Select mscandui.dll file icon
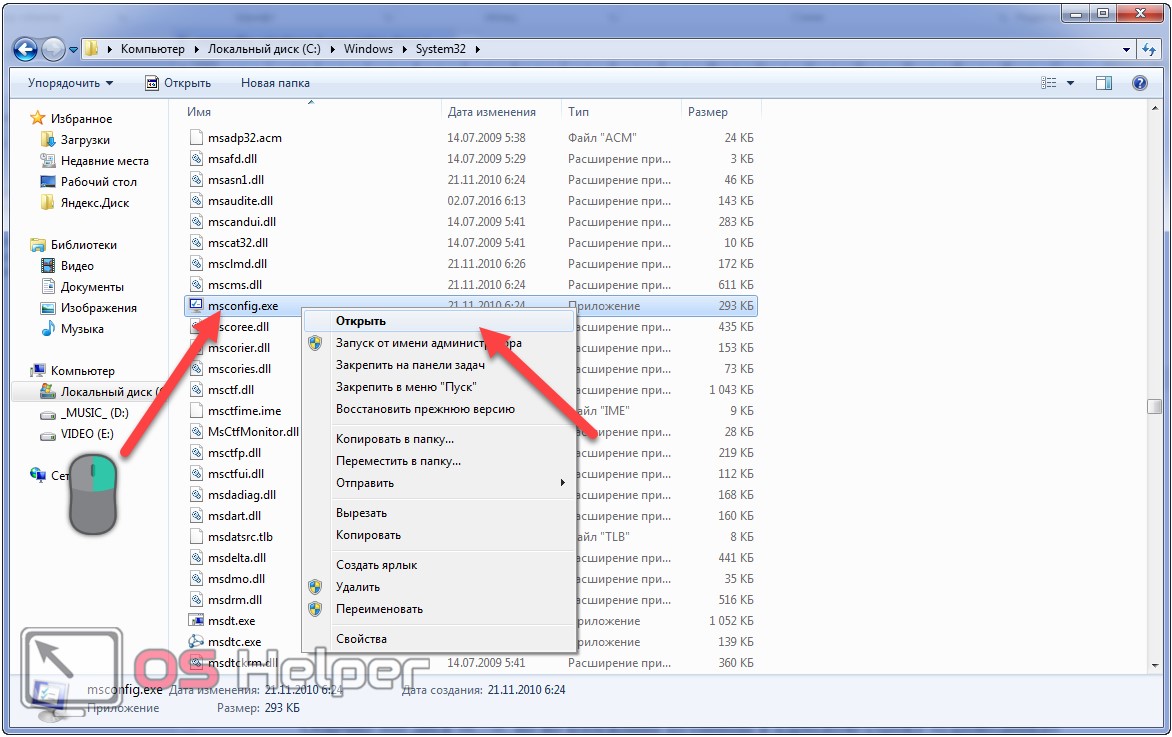Screen dimensions: 1172x737 [x=196, y=221]
